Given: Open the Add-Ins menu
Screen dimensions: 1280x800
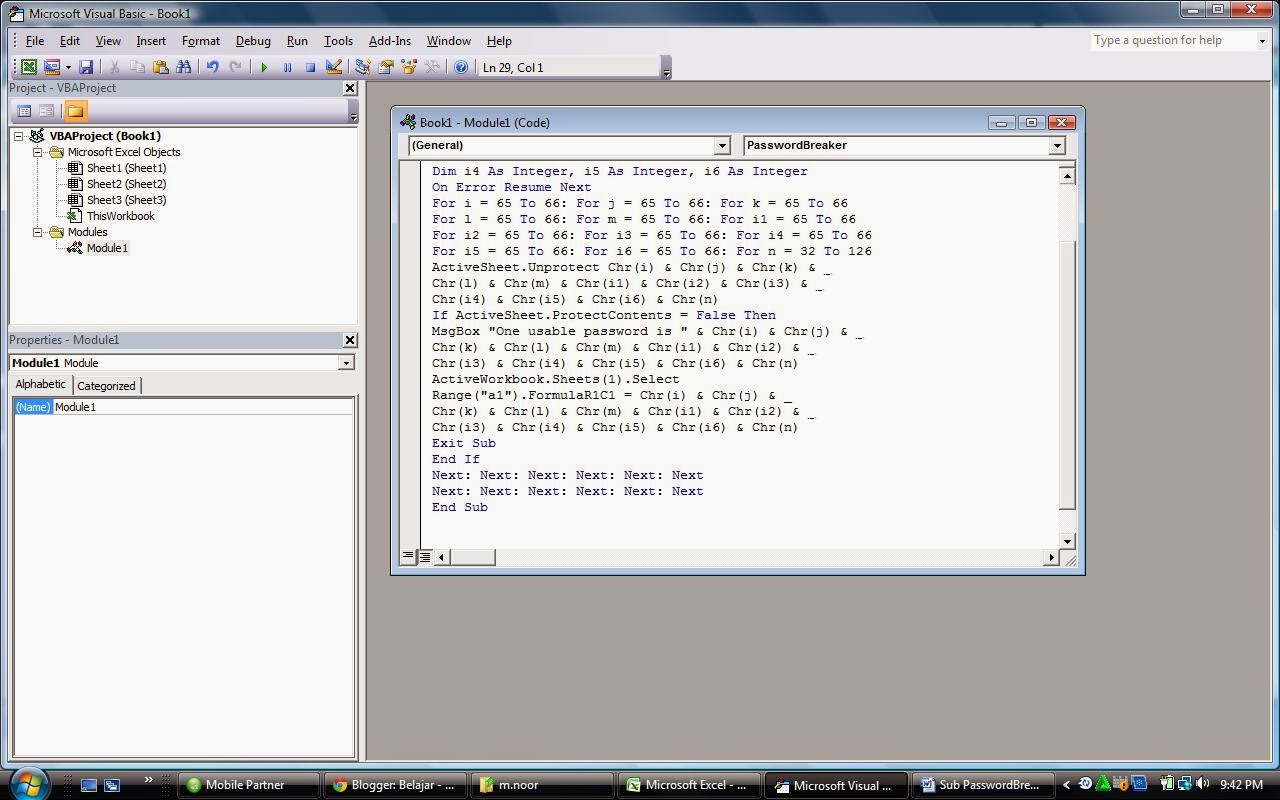Looking at the screenshot, I should click(390, 41).
